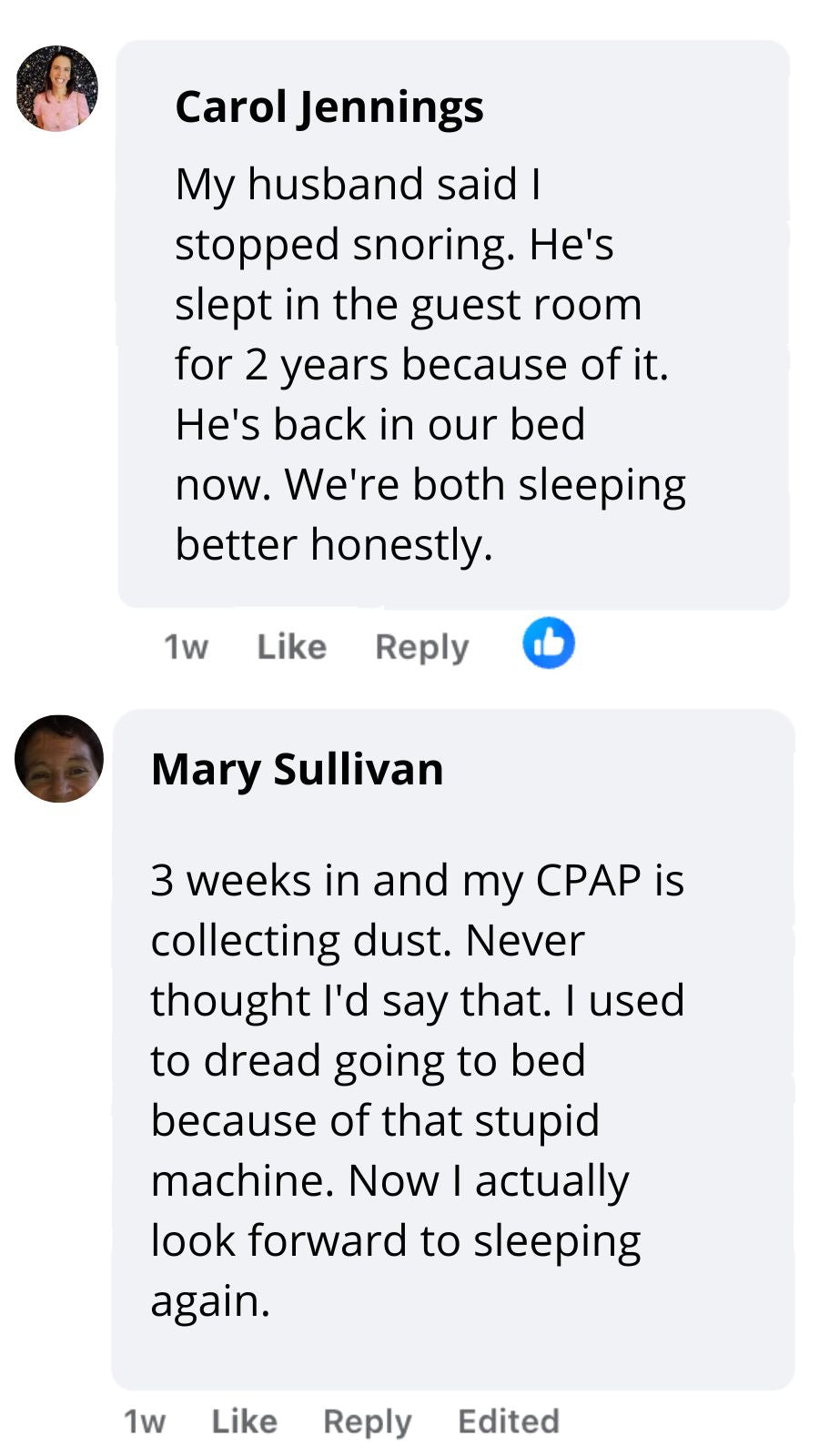Click "collecting dust. Never" line in Mary's comment

pos(367,941)
